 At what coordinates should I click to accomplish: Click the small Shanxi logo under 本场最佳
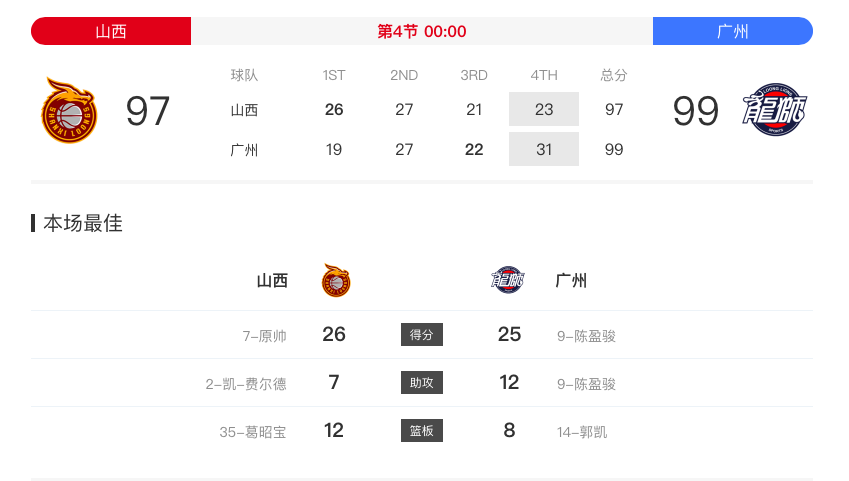[x=336, y=280]
